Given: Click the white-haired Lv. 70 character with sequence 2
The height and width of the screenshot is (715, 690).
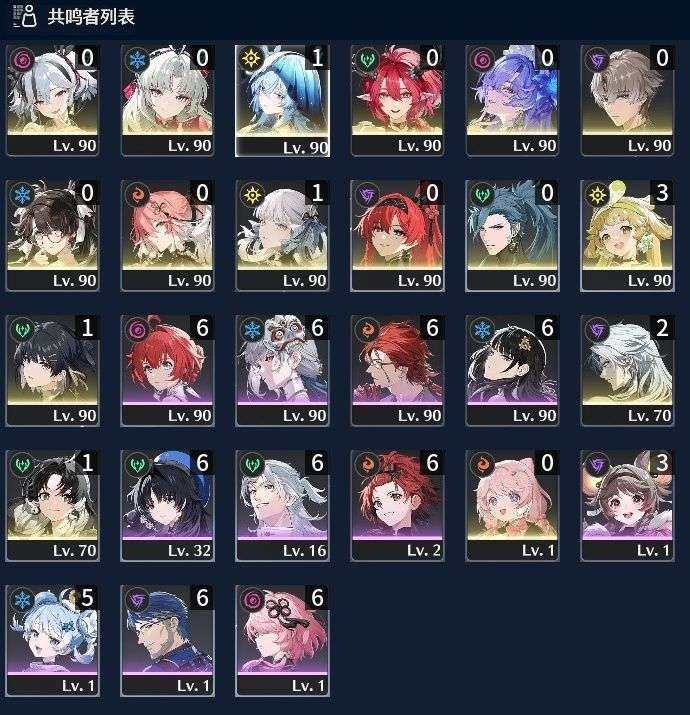Looking at the screenshot, I should click(x=628, y=371).
